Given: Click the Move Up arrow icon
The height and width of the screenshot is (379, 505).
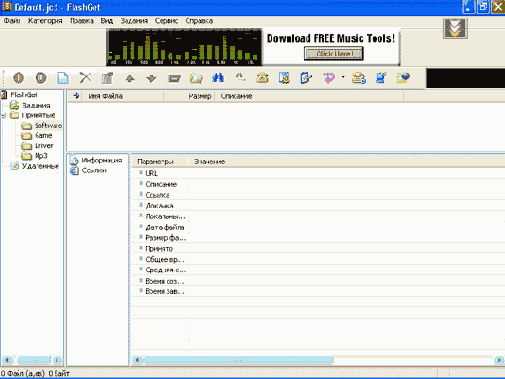Looking at the screenshot, I should [x=130, y=79].
